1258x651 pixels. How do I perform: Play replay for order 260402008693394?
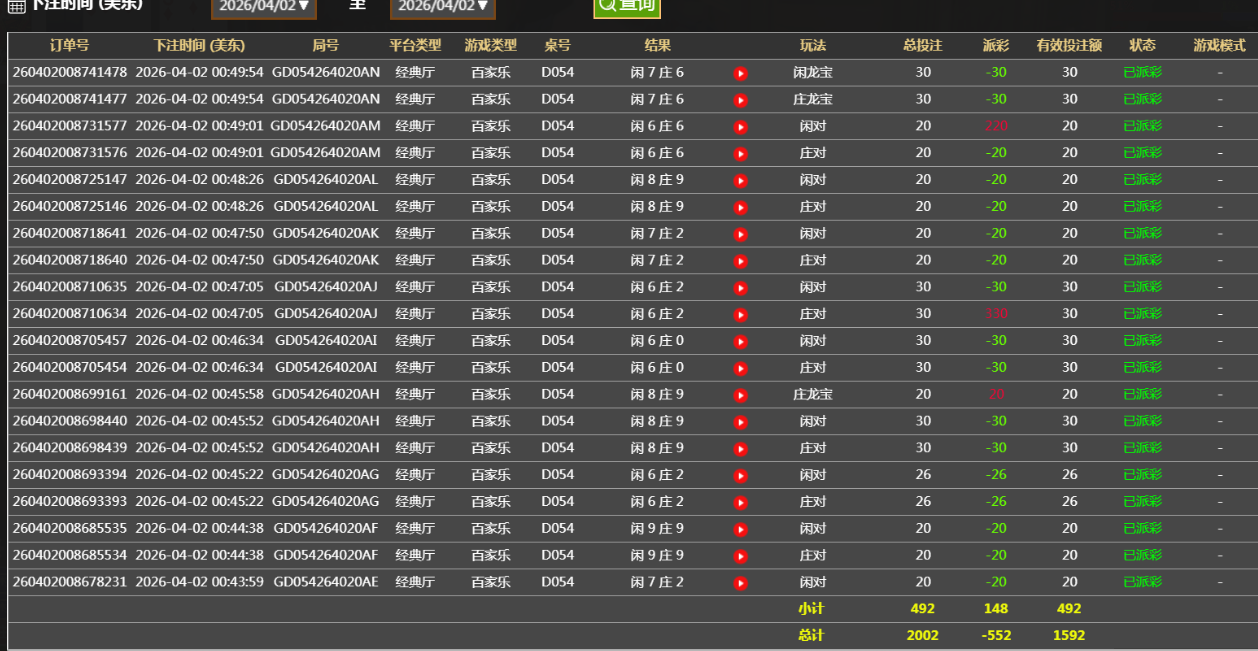740,476
